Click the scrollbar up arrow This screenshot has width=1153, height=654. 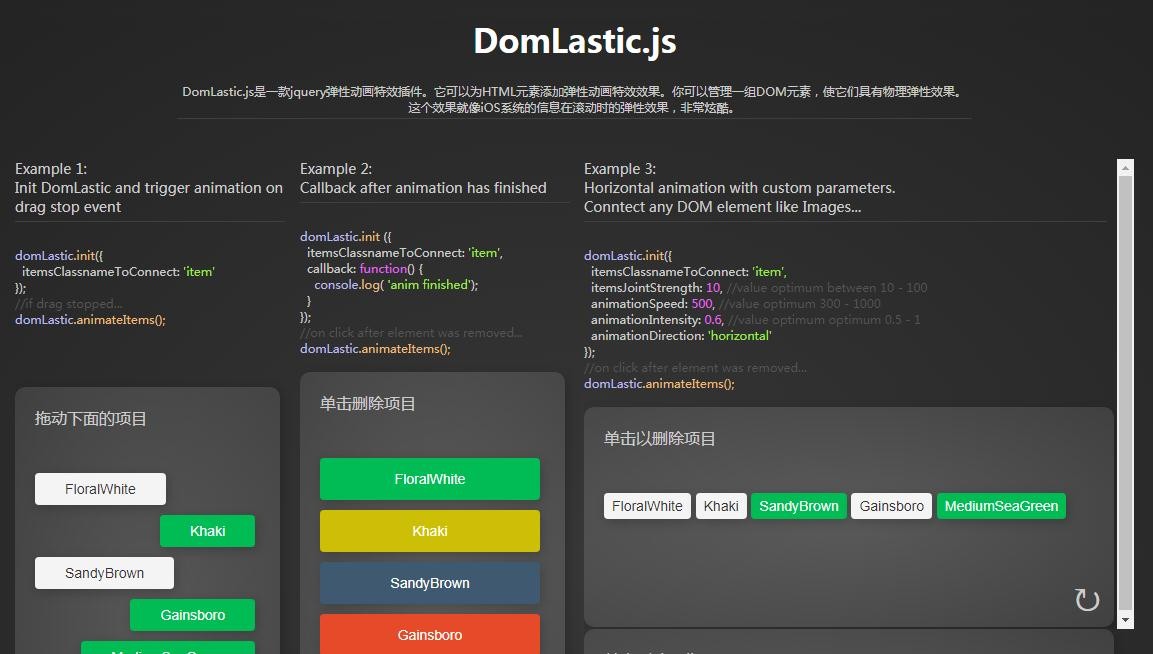click(x=1124, y=167)
